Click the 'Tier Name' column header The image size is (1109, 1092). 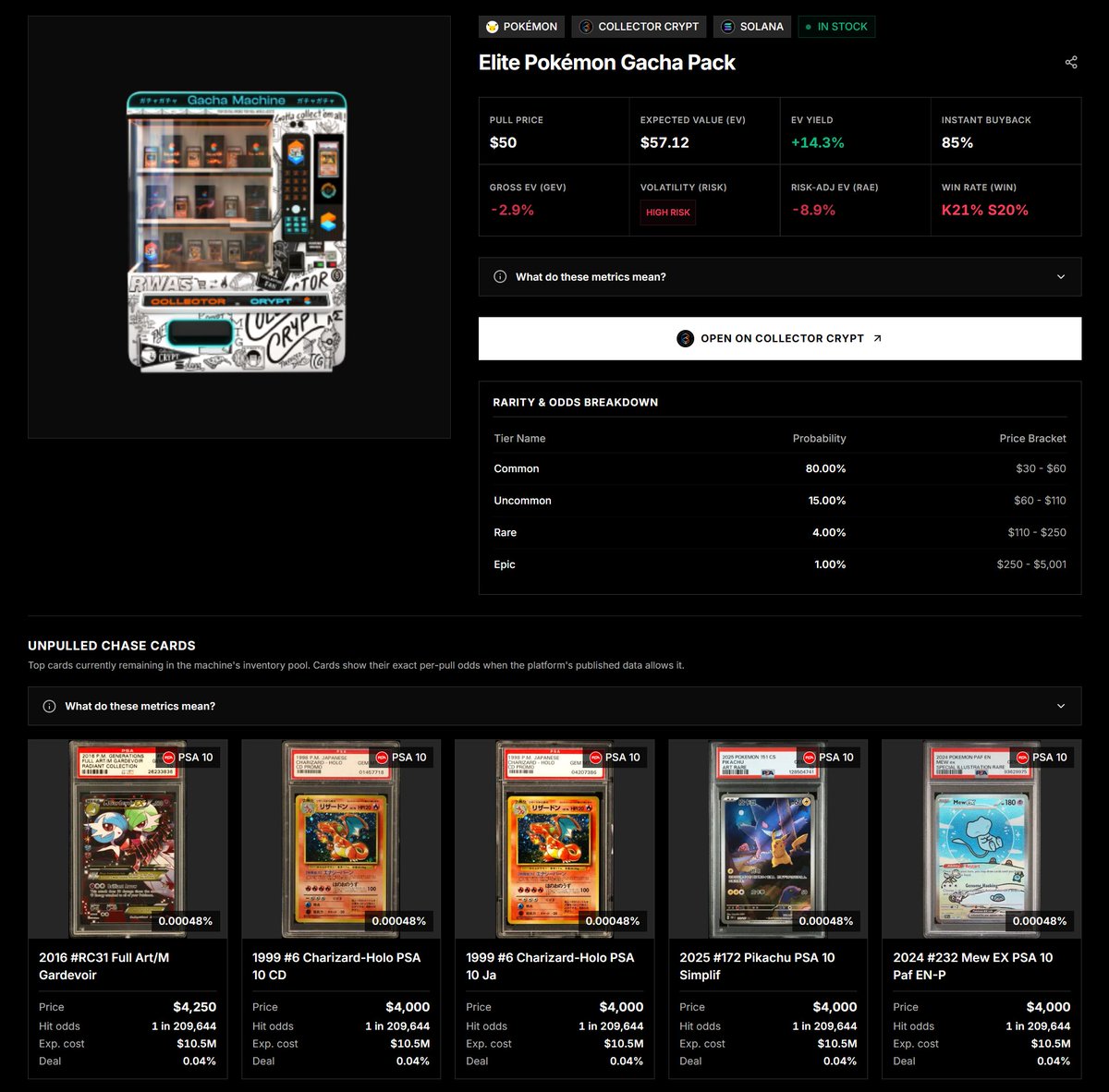coord(519,438)
